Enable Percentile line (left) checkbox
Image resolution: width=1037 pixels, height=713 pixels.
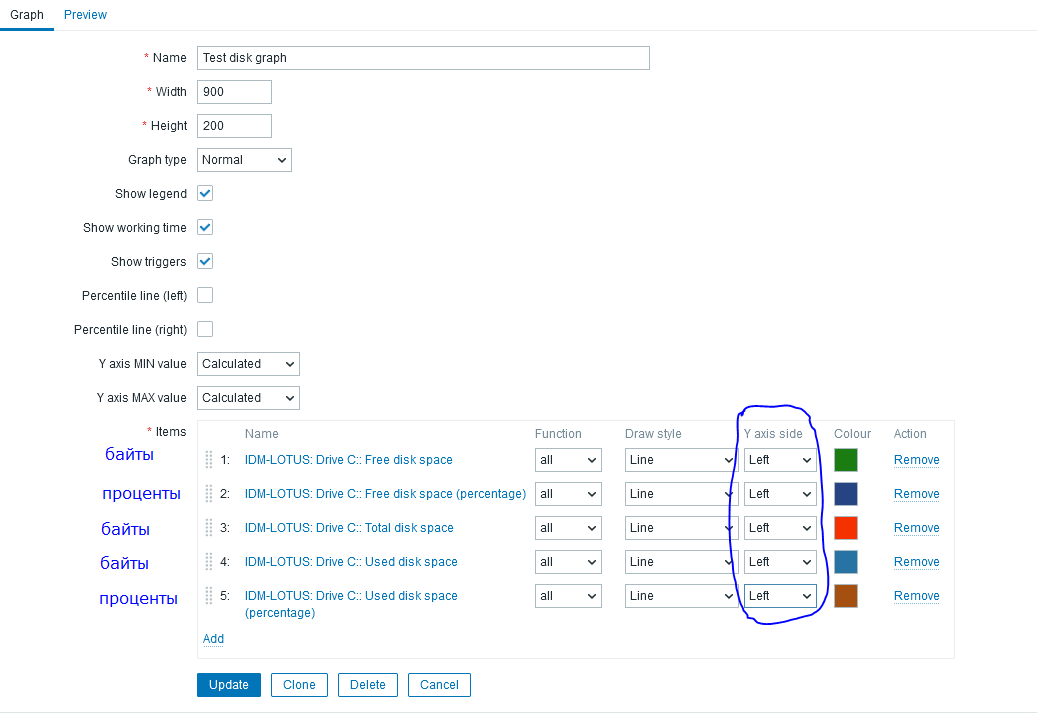pos(205,296)
